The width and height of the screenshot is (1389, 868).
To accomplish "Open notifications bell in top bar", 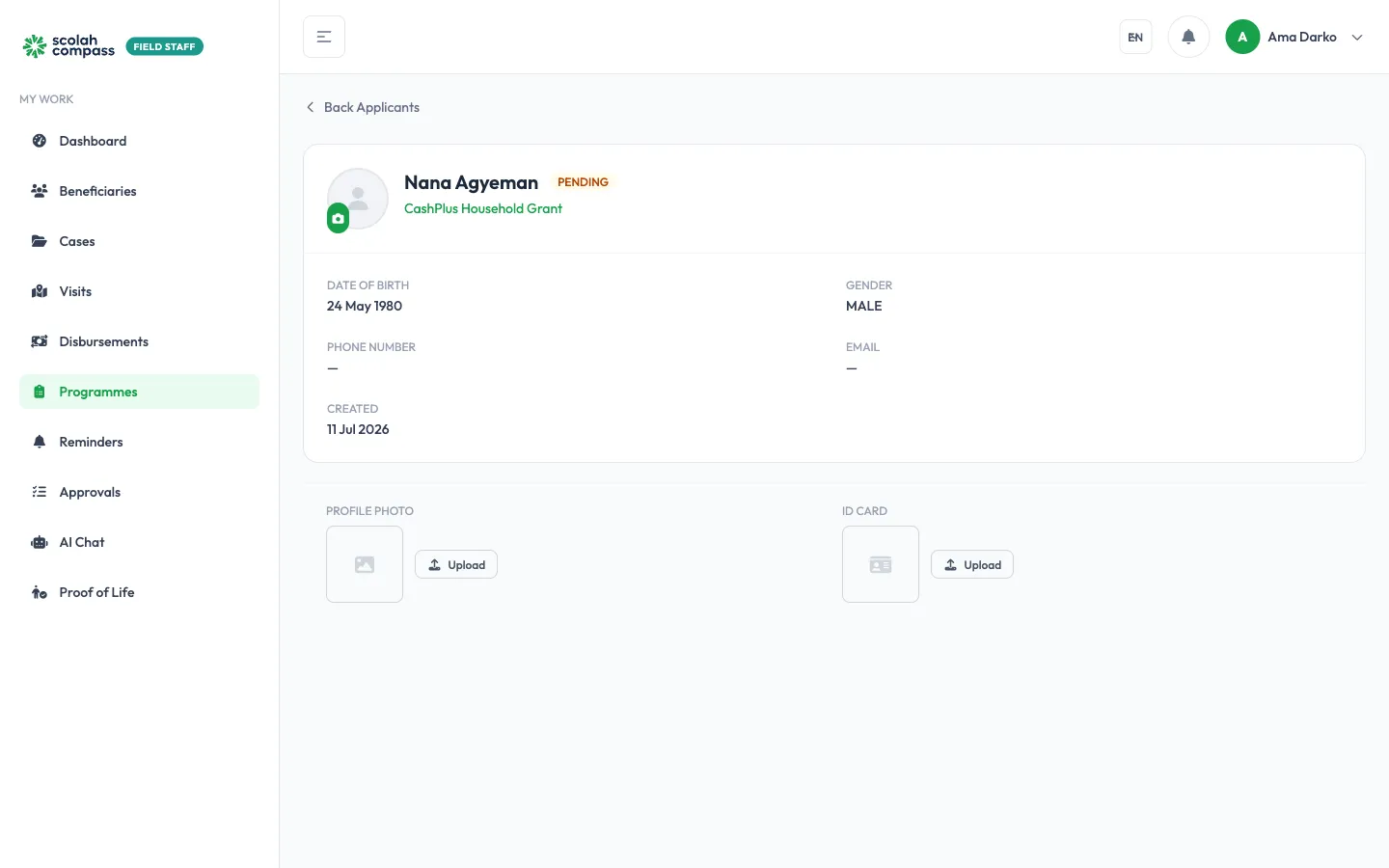I will (1188, 37).
